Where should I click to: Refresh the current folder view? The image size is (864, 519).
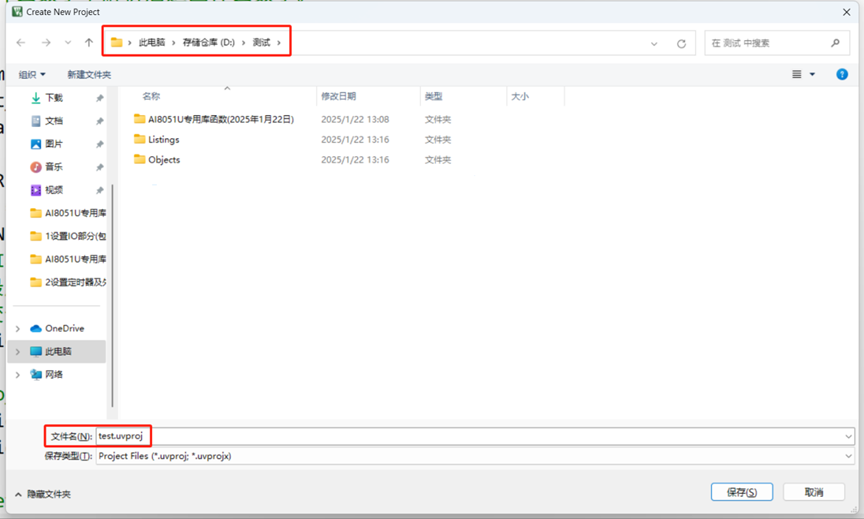point(682,44)
